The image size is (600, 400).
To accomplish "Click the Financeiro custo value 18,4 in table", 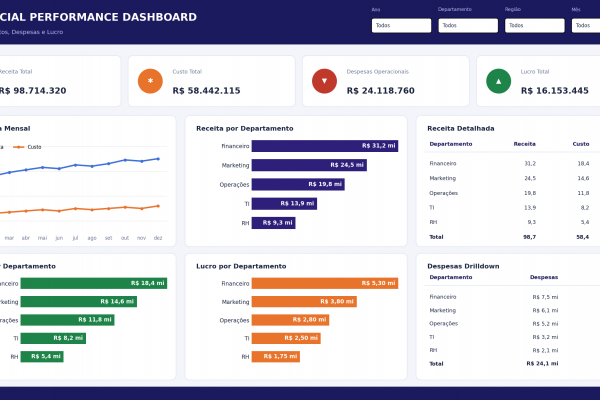I will pos(583,163).
